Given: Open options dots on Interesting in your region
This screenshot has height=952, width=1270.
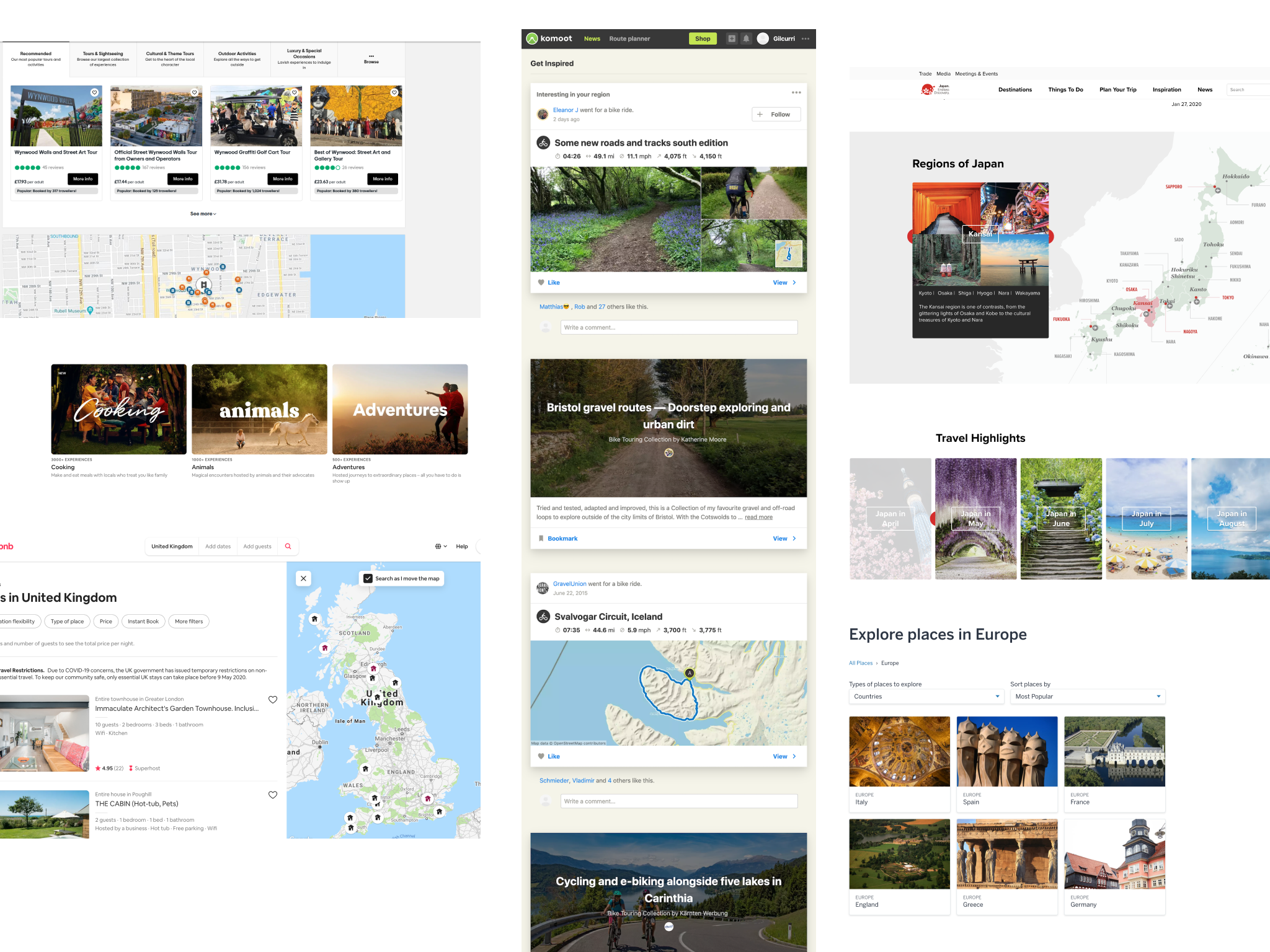Looking at the screenshot, I should point(796,93).
